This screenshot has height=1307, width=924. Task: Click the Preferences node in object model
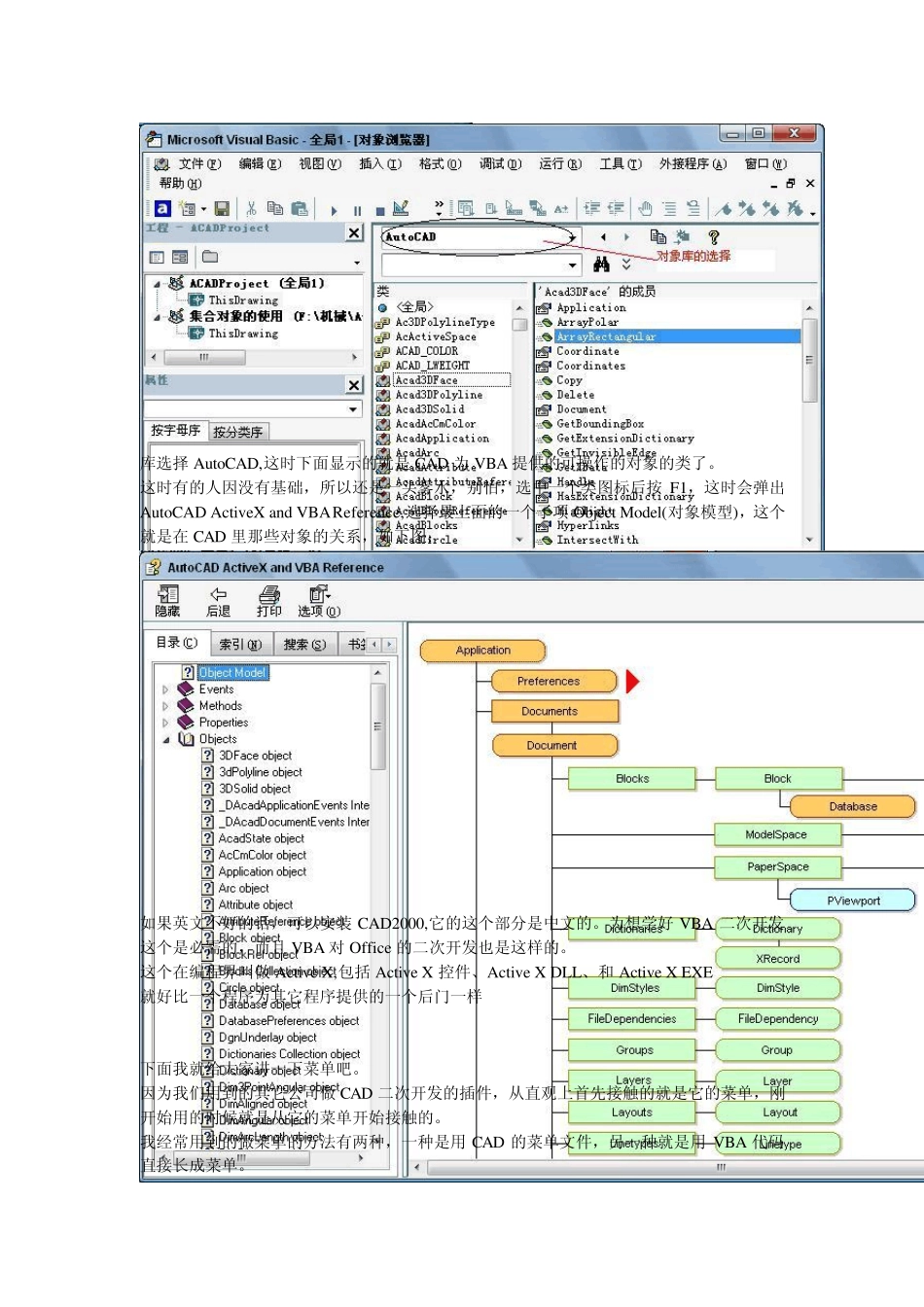[x=552, y=682]
